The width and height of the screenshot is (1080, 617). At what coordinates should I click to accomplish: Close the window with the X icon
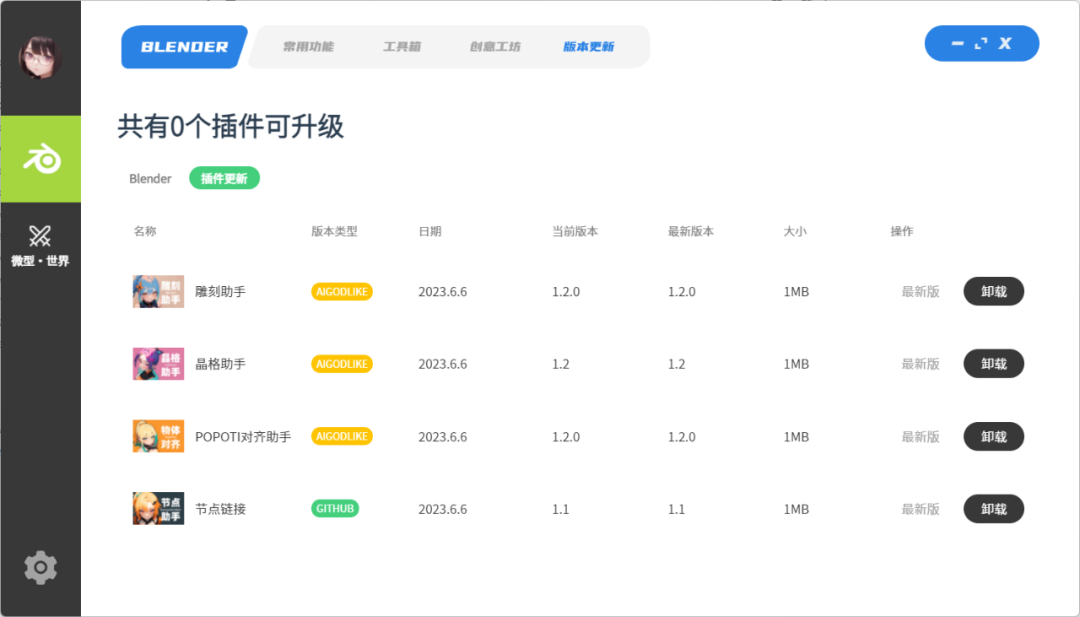click(1005, 43)
